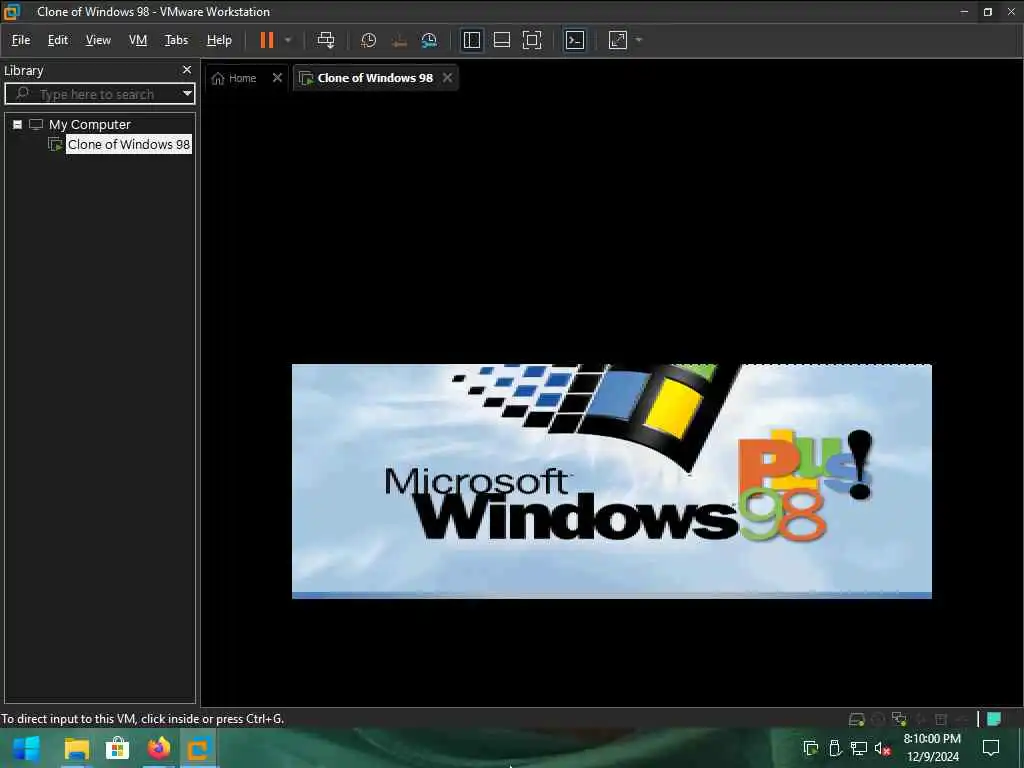Open stretch guest options dropdown arrow
The height and width of the screenshot is (768, 1024).
[x=639, y=40]
